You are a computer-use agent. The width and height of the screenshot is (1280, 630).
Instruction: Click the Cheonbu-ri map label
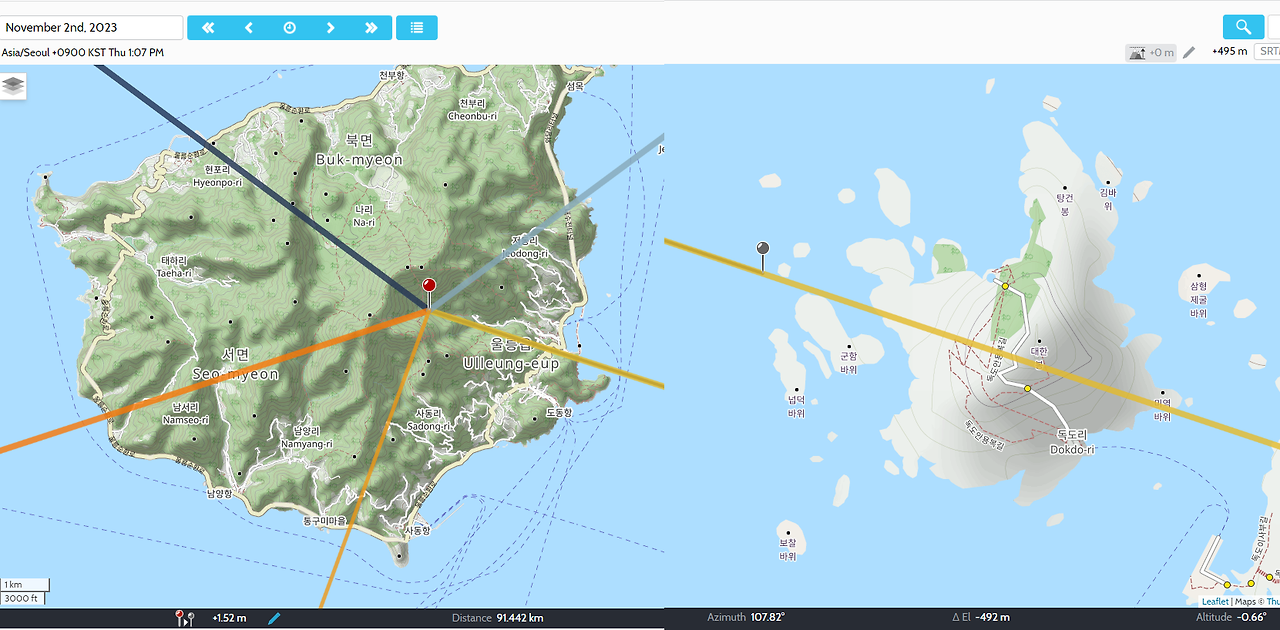[472, 116]
